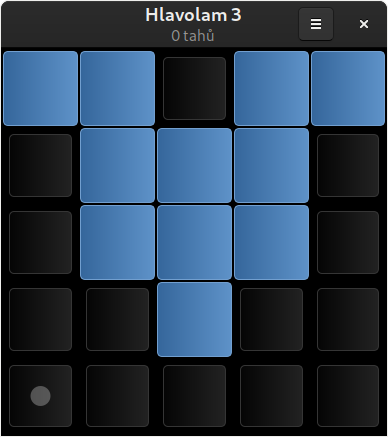Viewport: 388px width, 437px height.
Task: Toggle the dark first tile in the second row
Action: pyautogui.click(x=40, y=165)
